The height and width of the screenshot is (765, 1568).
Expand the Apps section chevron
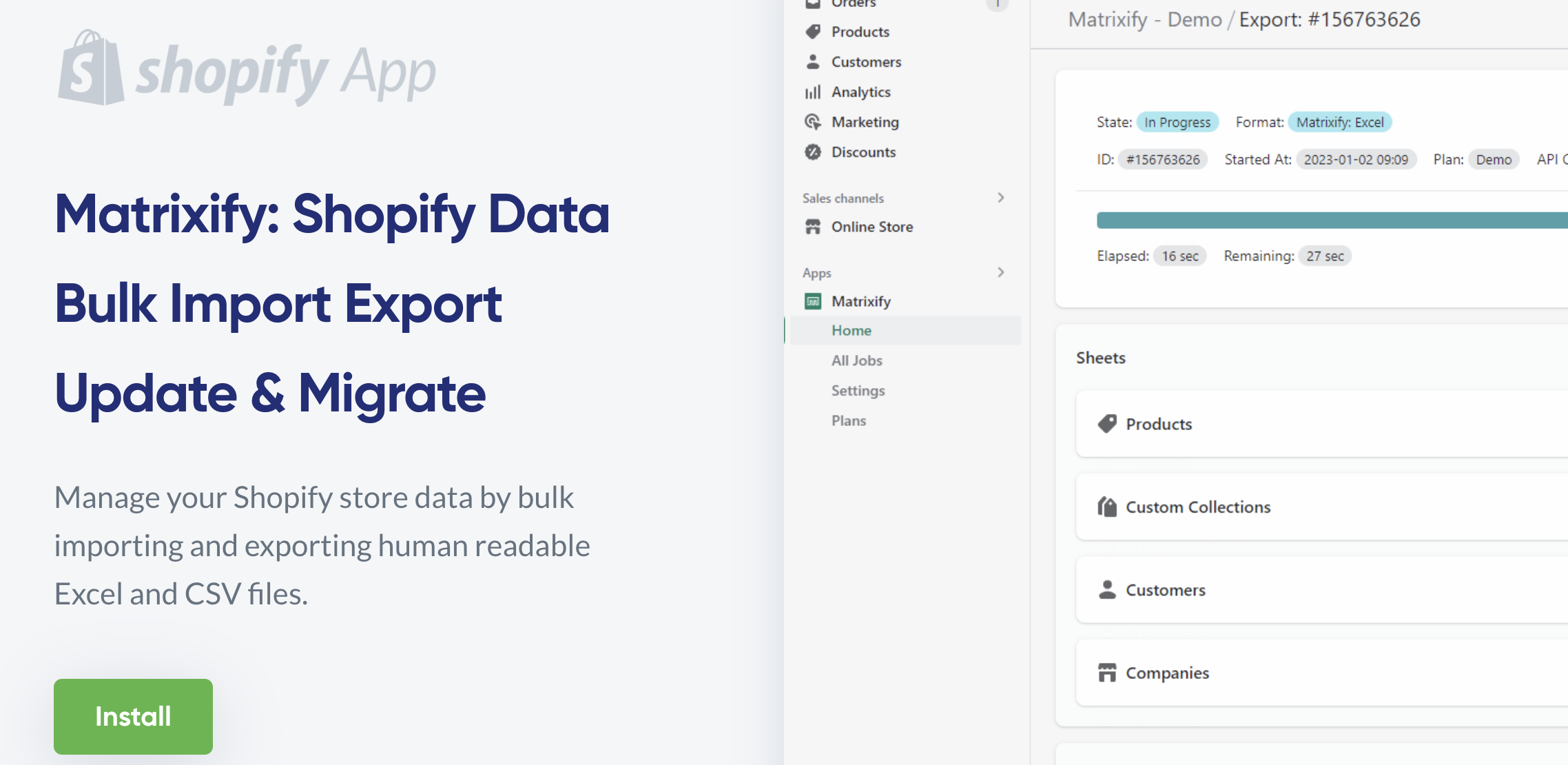[x=1001, y=272]
